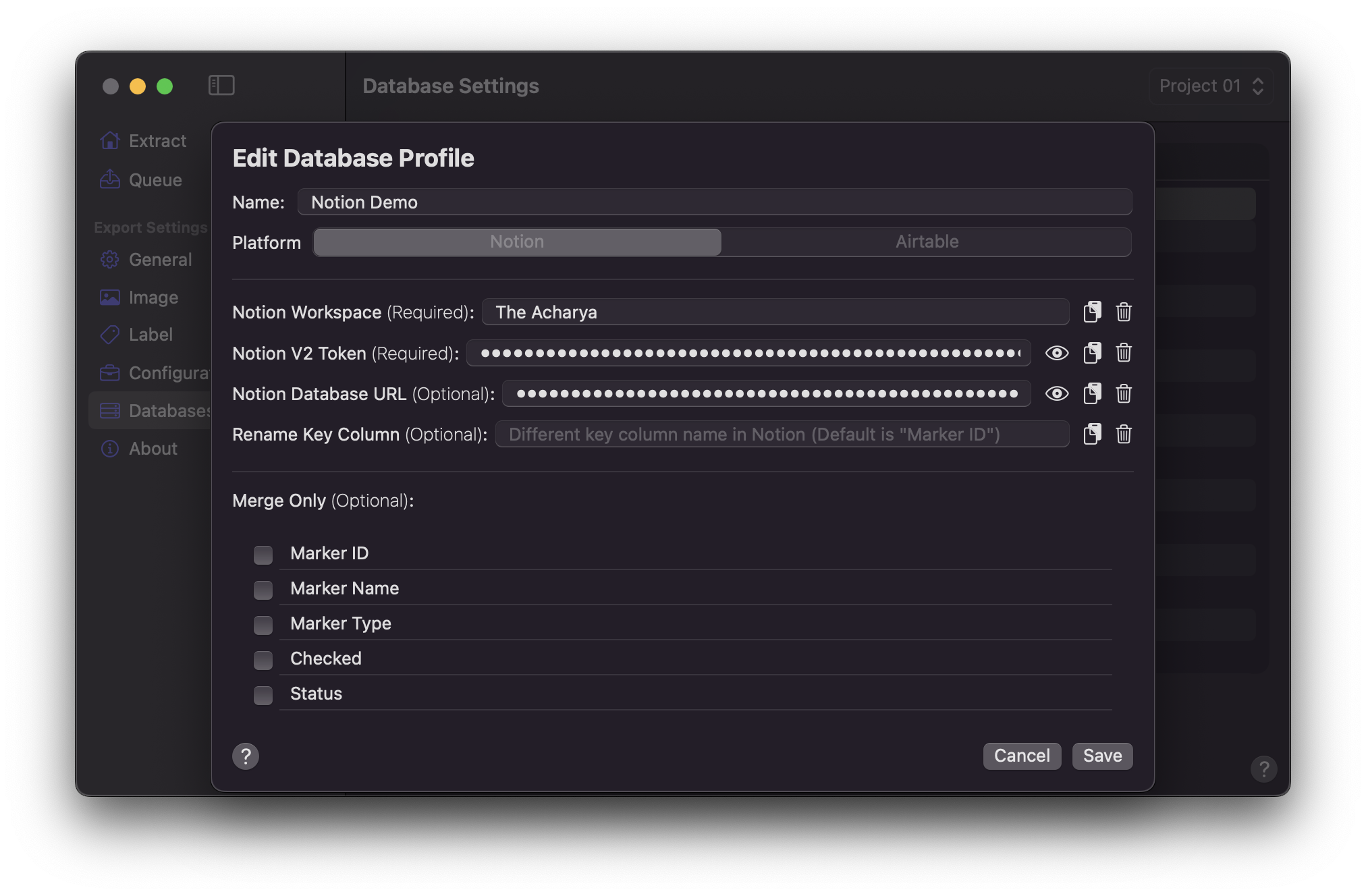Open the help documentation button
The width and height of the screenshot is (1366, 896).
pyautogui.click(x=246, y=756)
